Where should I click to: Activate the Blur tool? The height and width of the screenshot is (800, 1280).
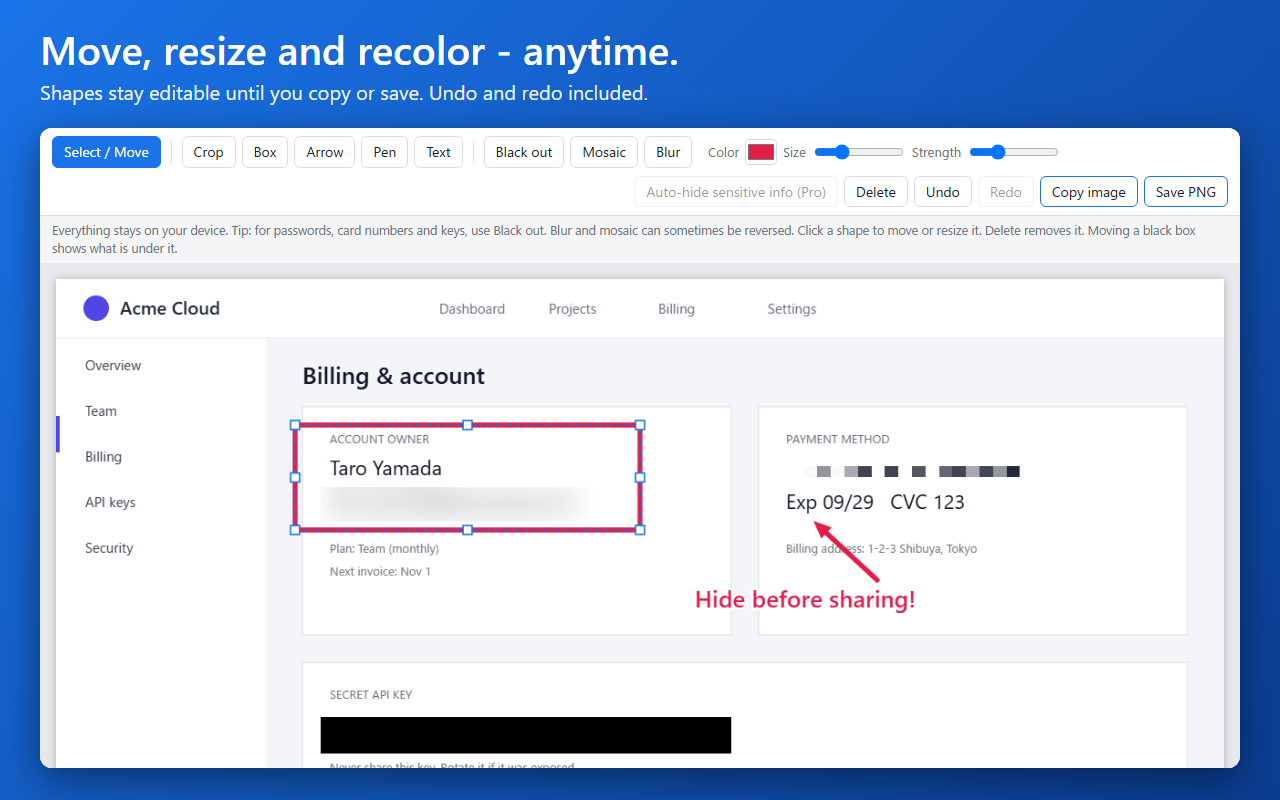click(668, 152)
